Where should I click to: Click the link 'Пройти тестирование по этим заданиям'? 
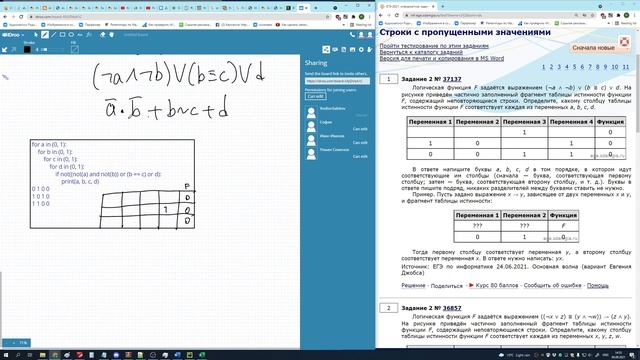(x=434, y=46)
